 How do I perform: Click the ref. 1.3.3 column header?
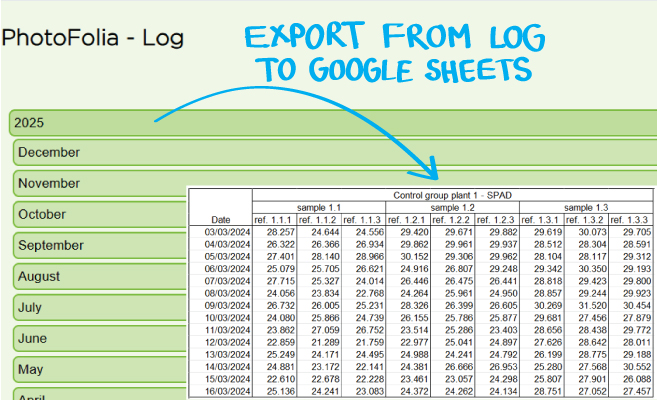(x=631, y=220)
